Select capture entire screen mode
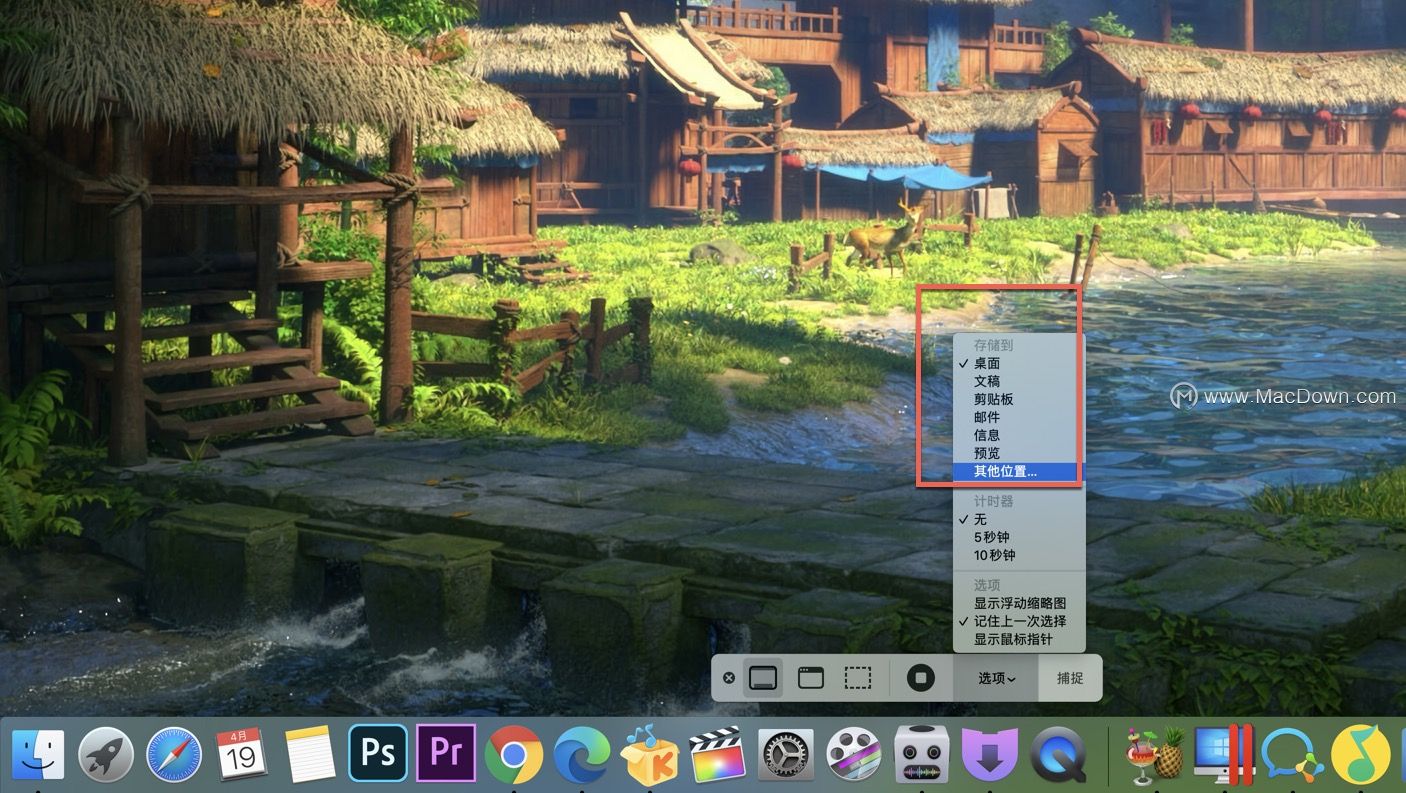The width and height of the screenshot is (1406, 793). pyautogui.click(x=762, y=678)
